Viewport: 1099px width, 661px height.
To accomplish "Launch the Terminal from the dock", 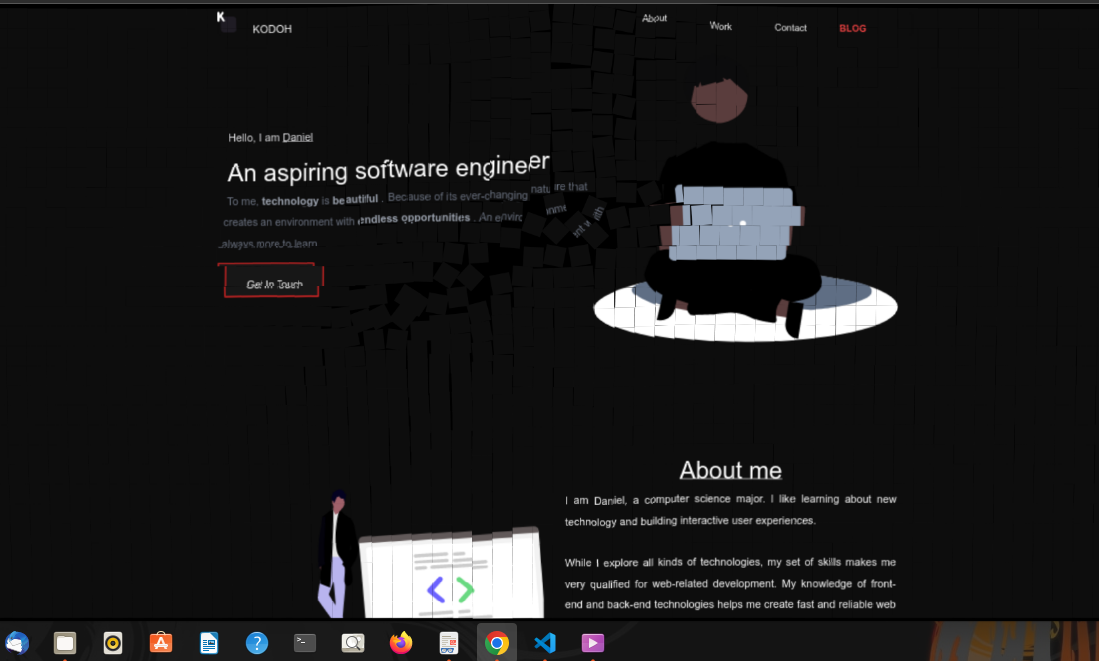I will 305,643.
